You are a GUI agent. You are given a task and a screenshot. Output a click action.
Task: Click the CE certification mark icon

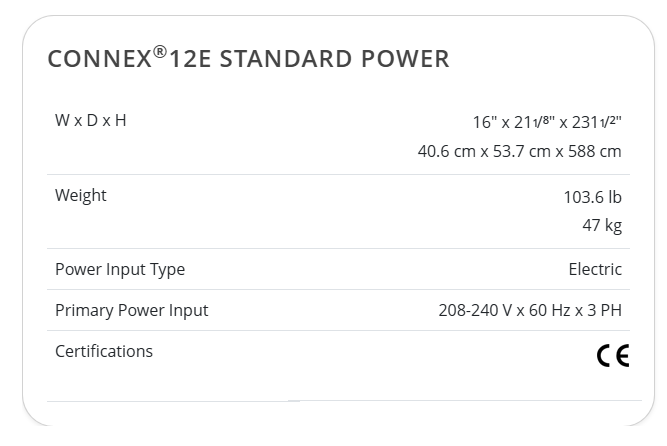coord(613,356)
